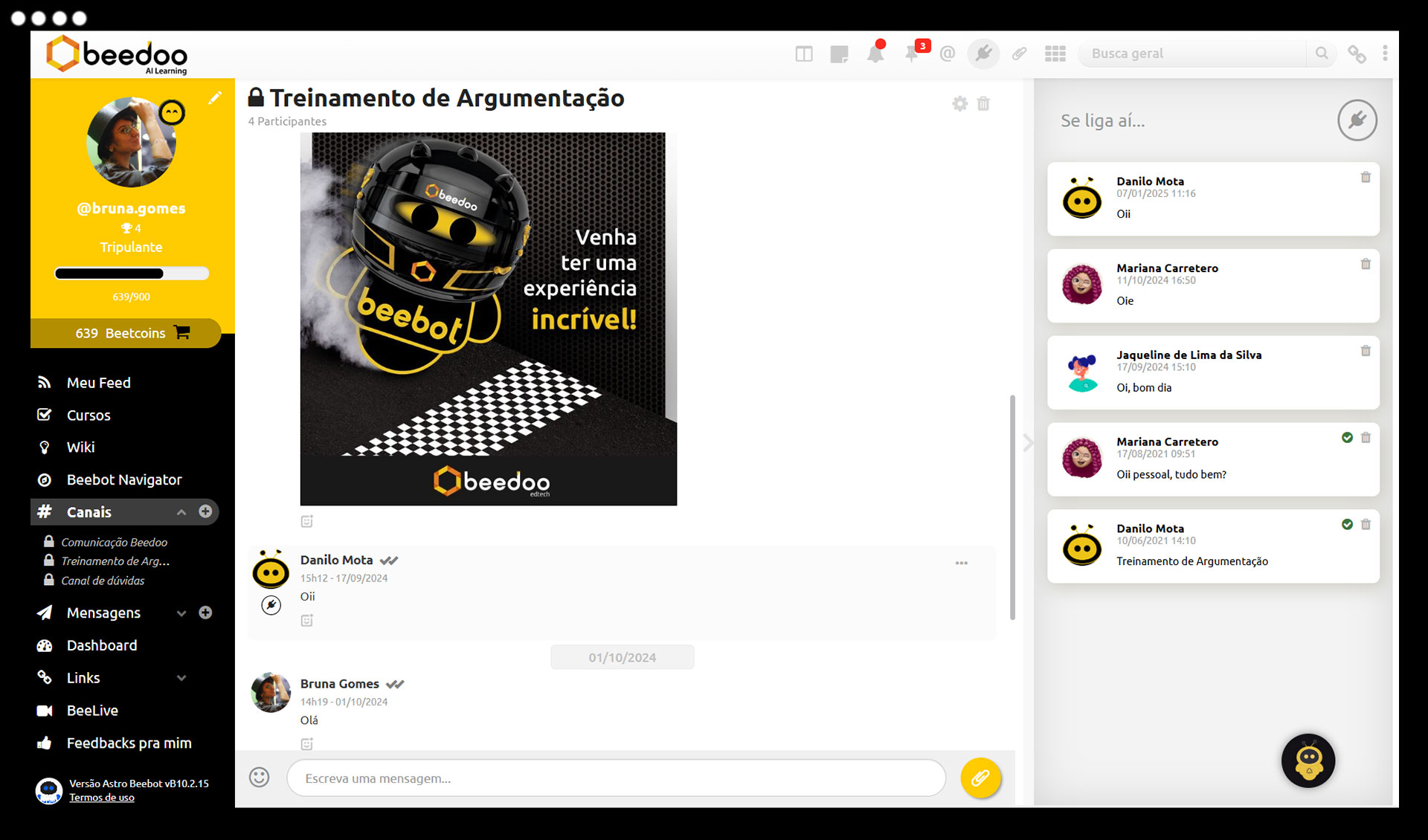Screen dimensions: 1428x840
Task: Delete Mariana Carretero's 11/10/2024 card
Action: (1366, 265)
